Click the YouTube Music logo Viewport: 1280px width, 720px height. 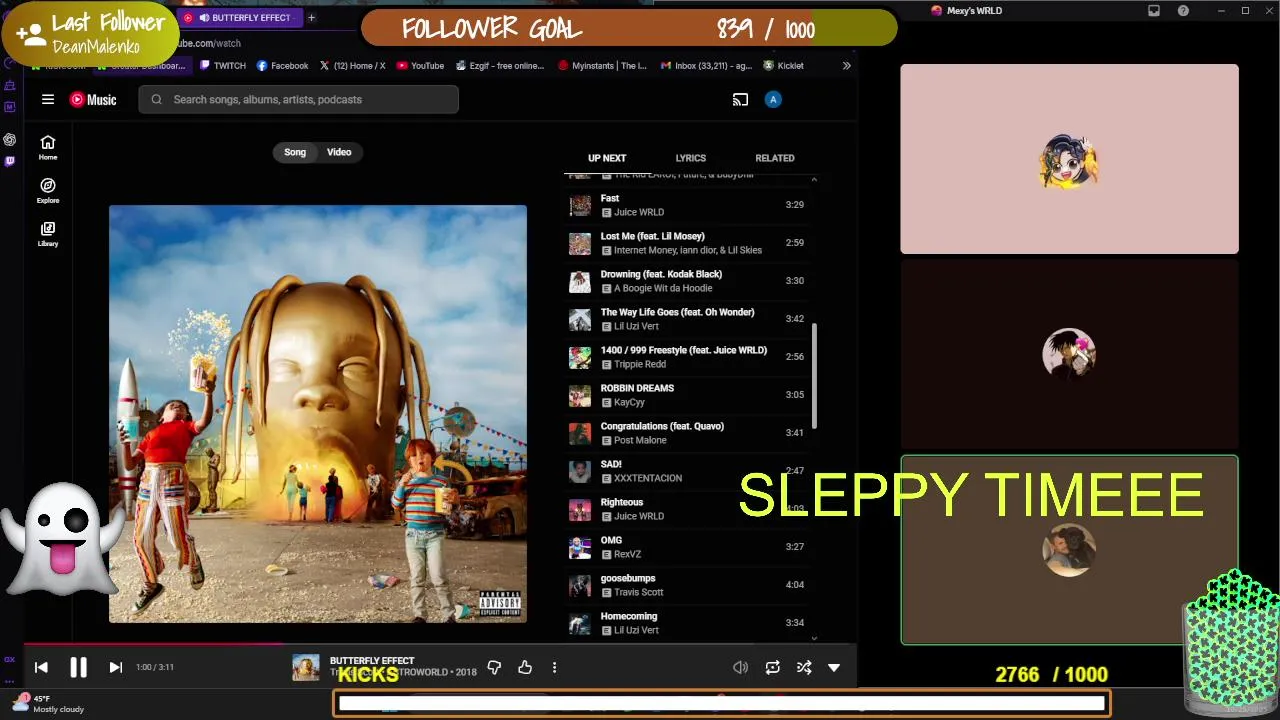[93, 99]
